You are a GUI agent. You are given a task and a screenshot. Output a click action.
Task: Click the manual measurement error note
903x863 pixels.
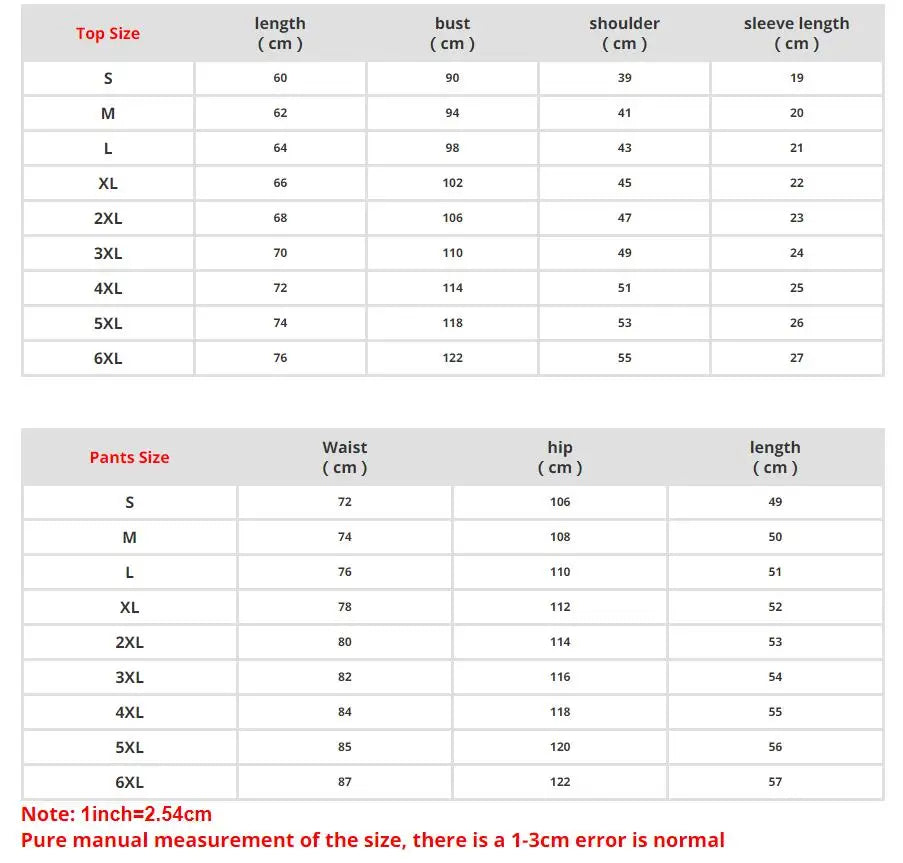click(373, 841)
